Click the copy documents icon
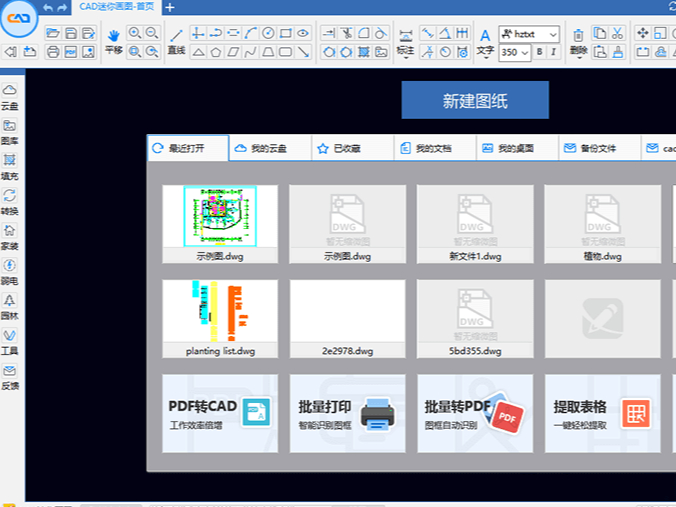 (600, 33)
